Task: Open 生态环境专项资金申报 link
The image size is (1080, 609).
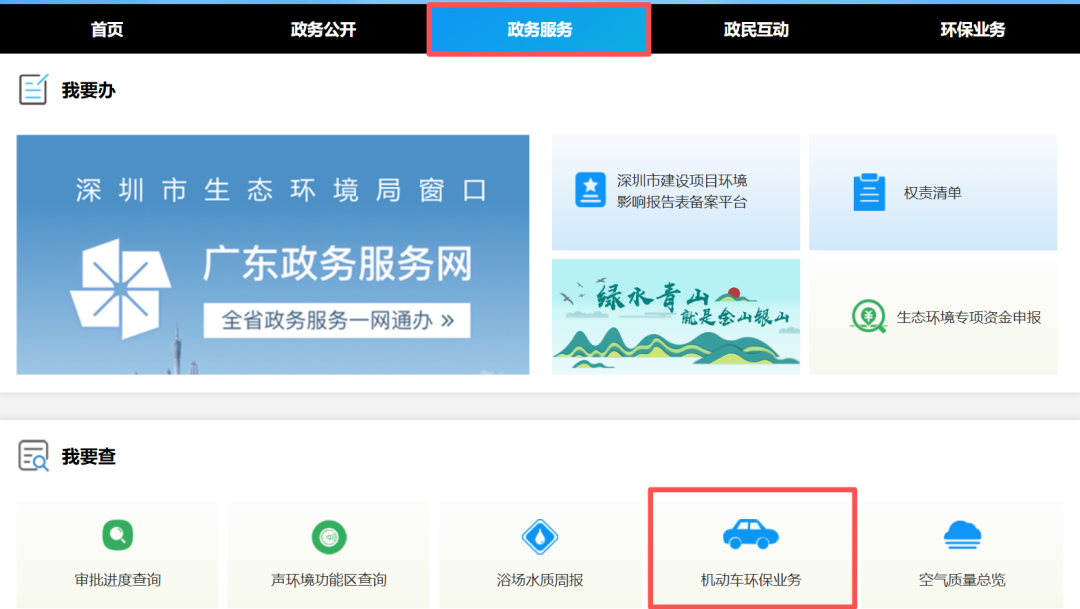Action: point(968,317)
